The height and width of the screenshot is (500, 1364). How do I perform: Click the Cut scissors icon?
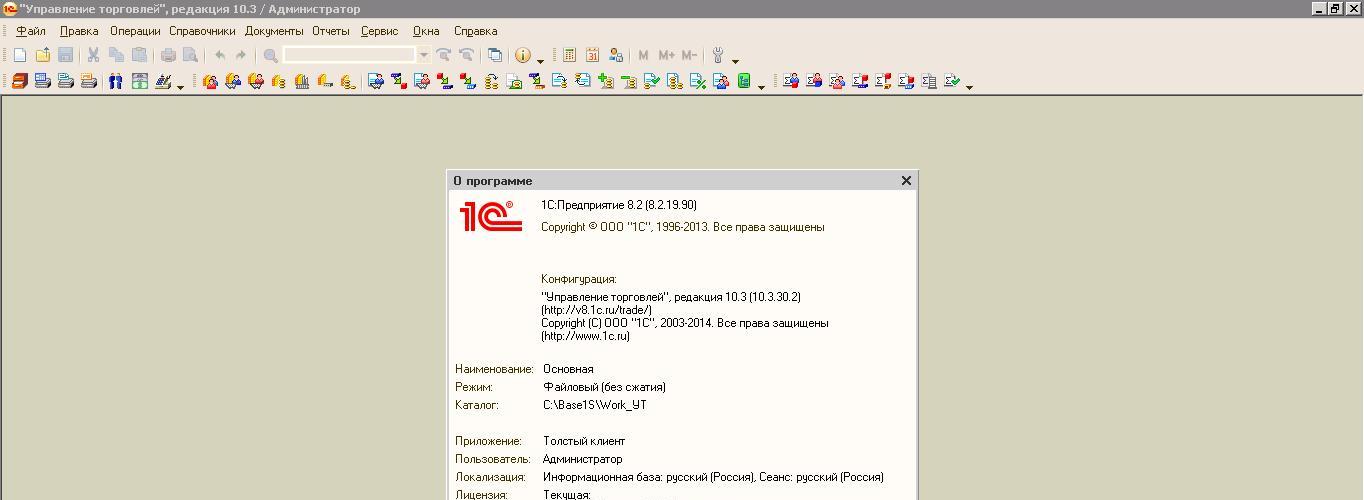93,55
